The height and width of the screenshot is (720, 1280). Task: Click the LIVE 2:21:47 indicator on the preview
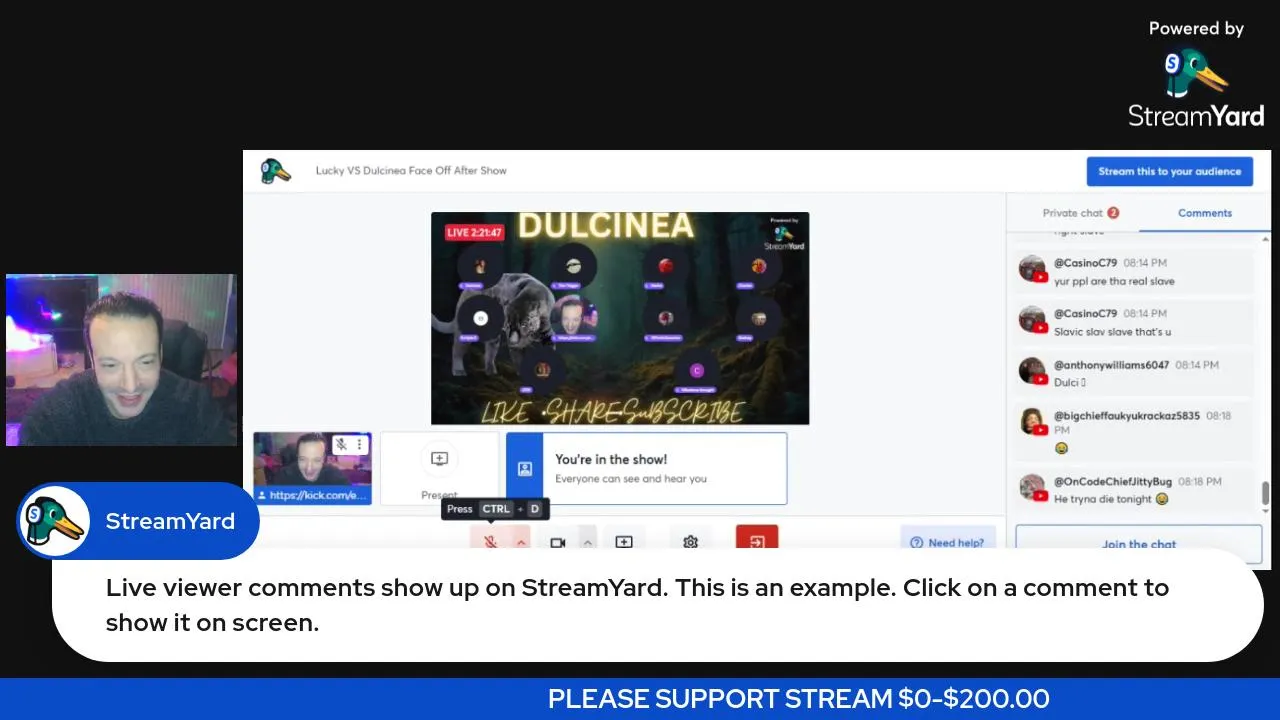474,232
